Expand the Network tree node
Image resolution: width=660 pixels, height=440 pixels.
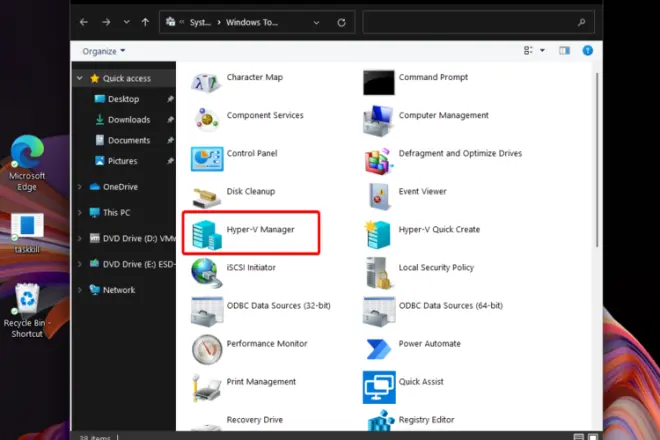pos(80,290)
